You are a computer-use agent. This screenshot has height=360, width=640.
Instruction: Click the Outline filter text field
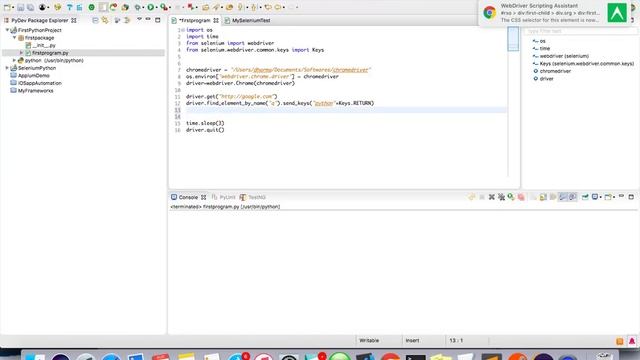click(580, 31)
